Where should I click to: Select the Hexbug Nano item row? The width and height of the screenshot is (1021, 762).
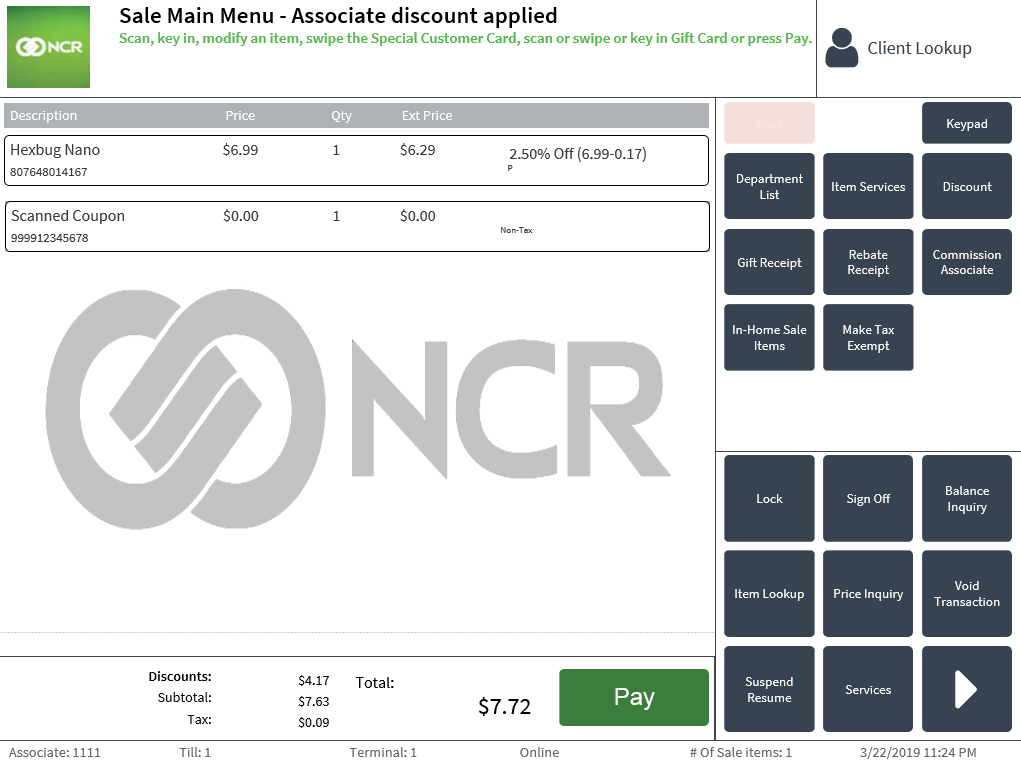[x=357, y=160]
